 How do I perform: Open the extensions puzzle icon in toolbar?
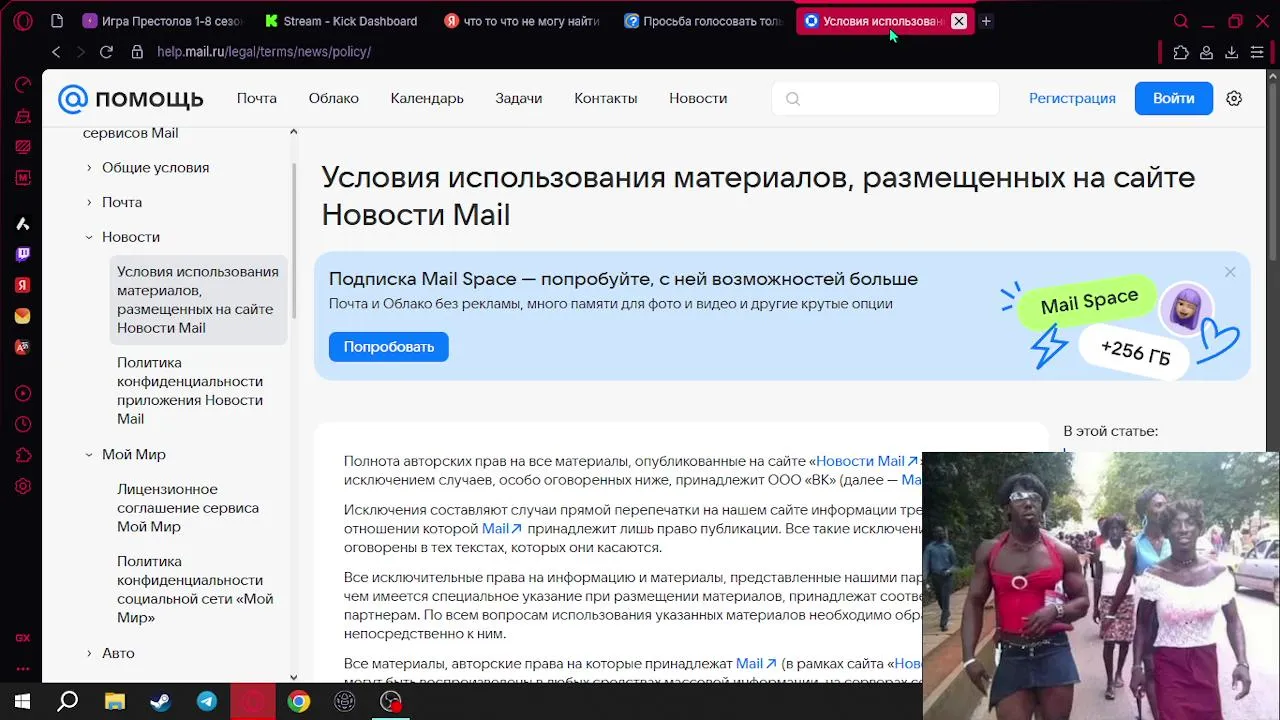coord(1181,52)
